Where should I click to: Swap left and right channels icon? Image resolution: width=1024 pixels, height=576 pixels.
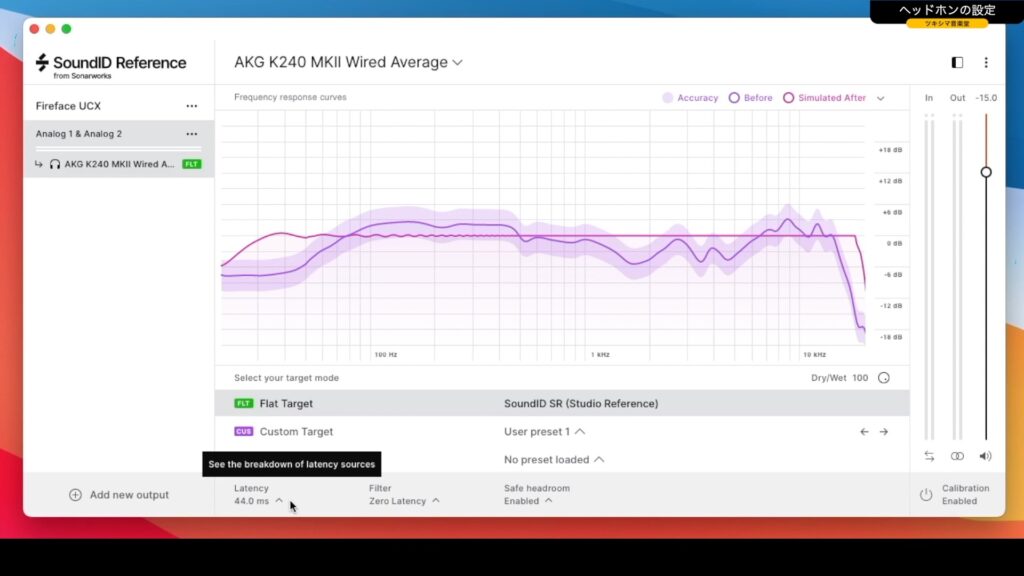(929, 456)
